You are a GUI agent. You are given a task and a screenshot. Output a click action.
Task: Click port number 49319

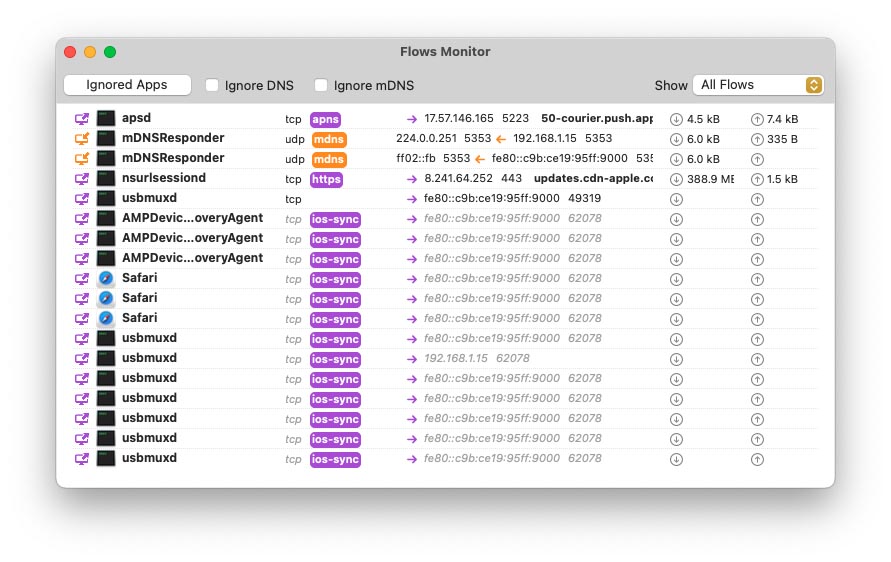pos(584,198)
